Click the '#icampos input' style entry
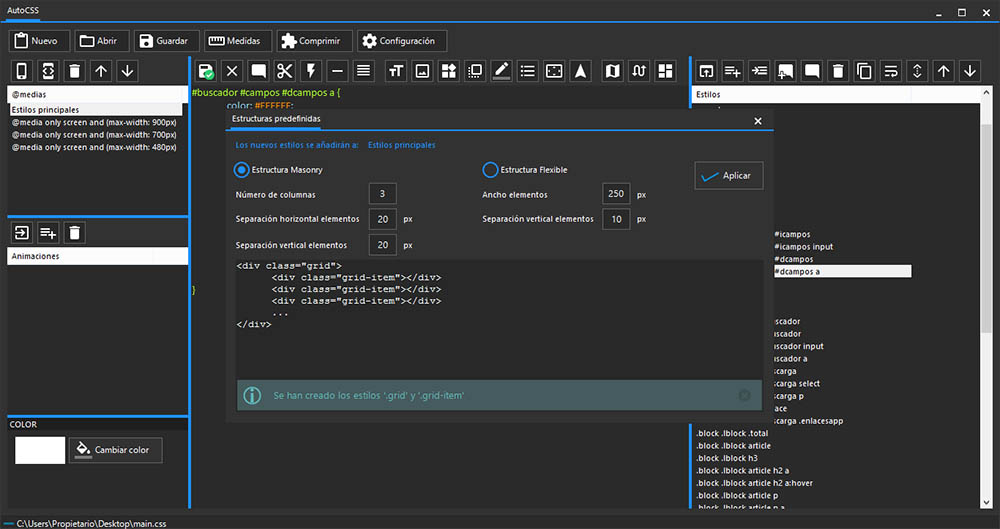Screen dimensions: 1000x529 coord(804,247)
